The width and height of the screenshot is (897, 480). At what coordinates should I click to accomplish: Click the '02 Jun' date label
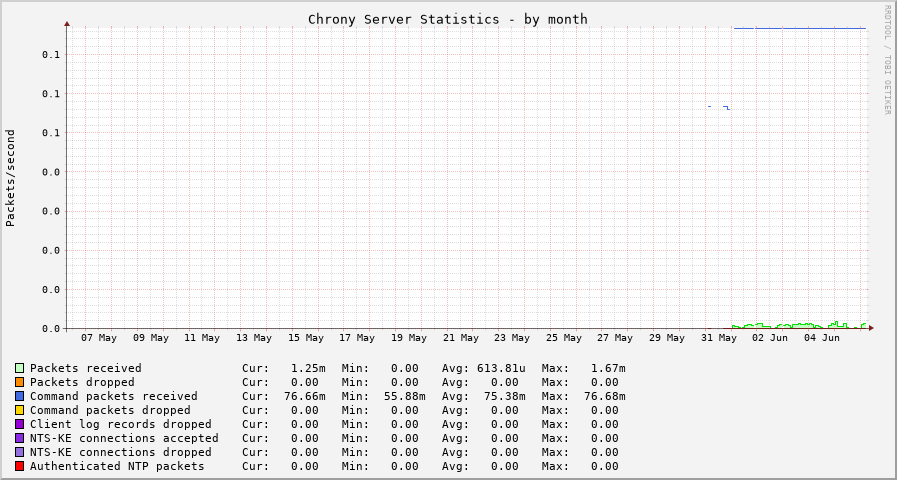pyautogui.click(x=770, y=338)
